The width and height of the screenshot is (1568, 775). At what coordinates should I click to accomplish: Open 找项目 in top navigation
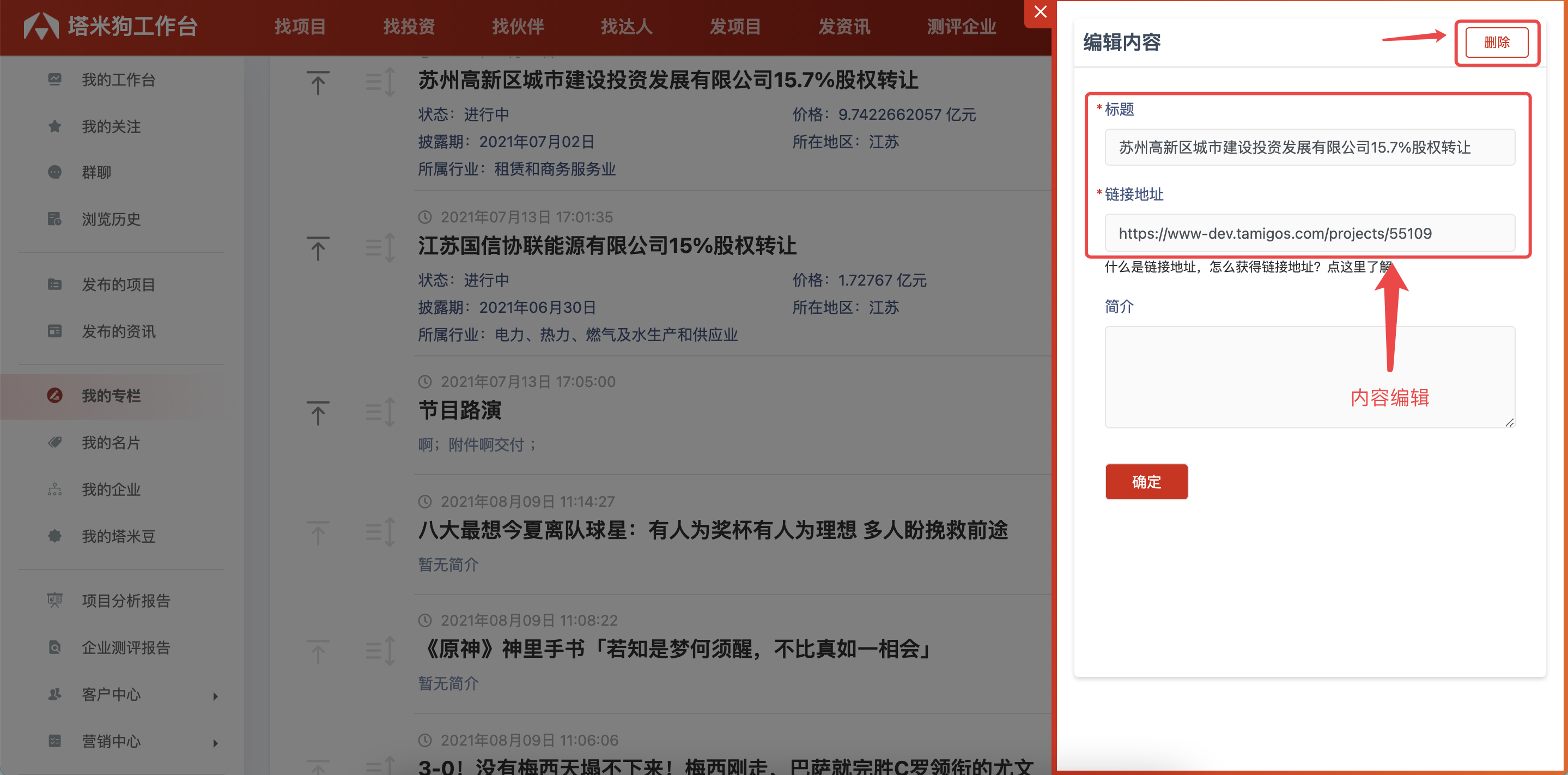[300, 26]
